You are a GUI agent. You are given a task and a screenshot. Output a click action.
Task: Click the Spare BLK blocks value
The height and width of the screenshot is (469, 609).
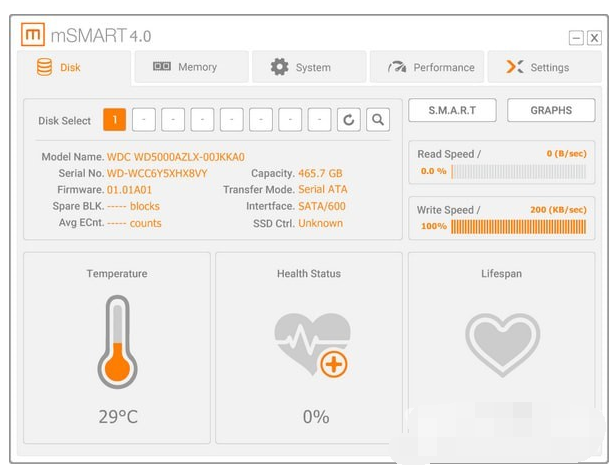click(133, 206)
